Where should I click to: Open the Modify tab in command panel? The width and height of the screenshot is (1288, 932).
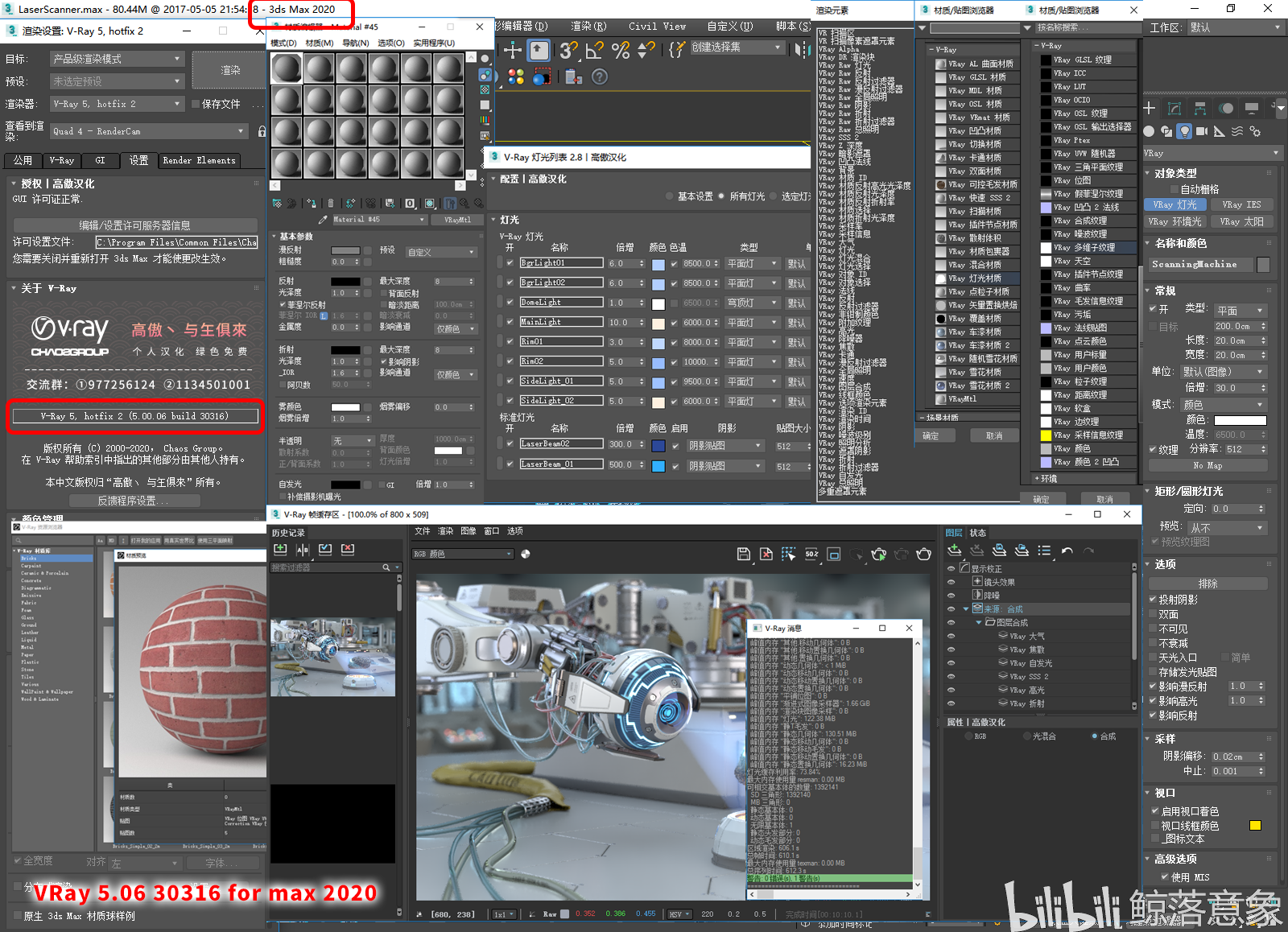click(x=1174, y=108)
